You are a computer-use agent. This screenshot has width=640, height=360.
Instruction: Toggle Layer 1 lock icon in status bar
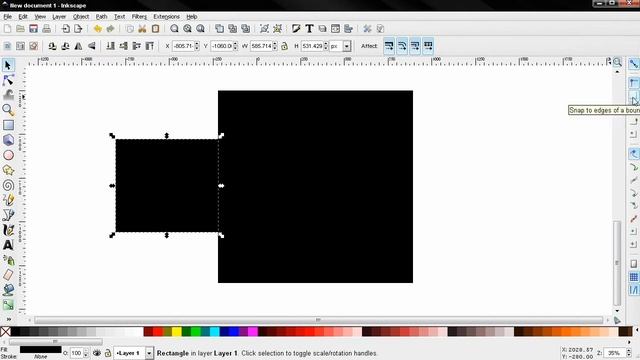pos(108,353)
